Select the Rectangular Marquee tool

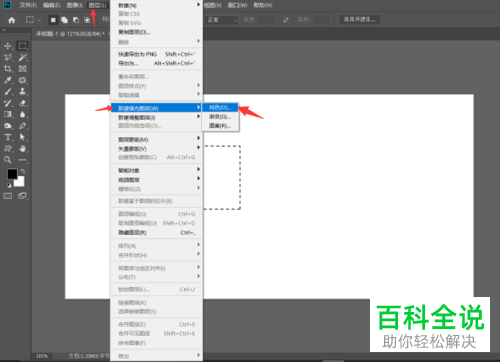[22, 46]
